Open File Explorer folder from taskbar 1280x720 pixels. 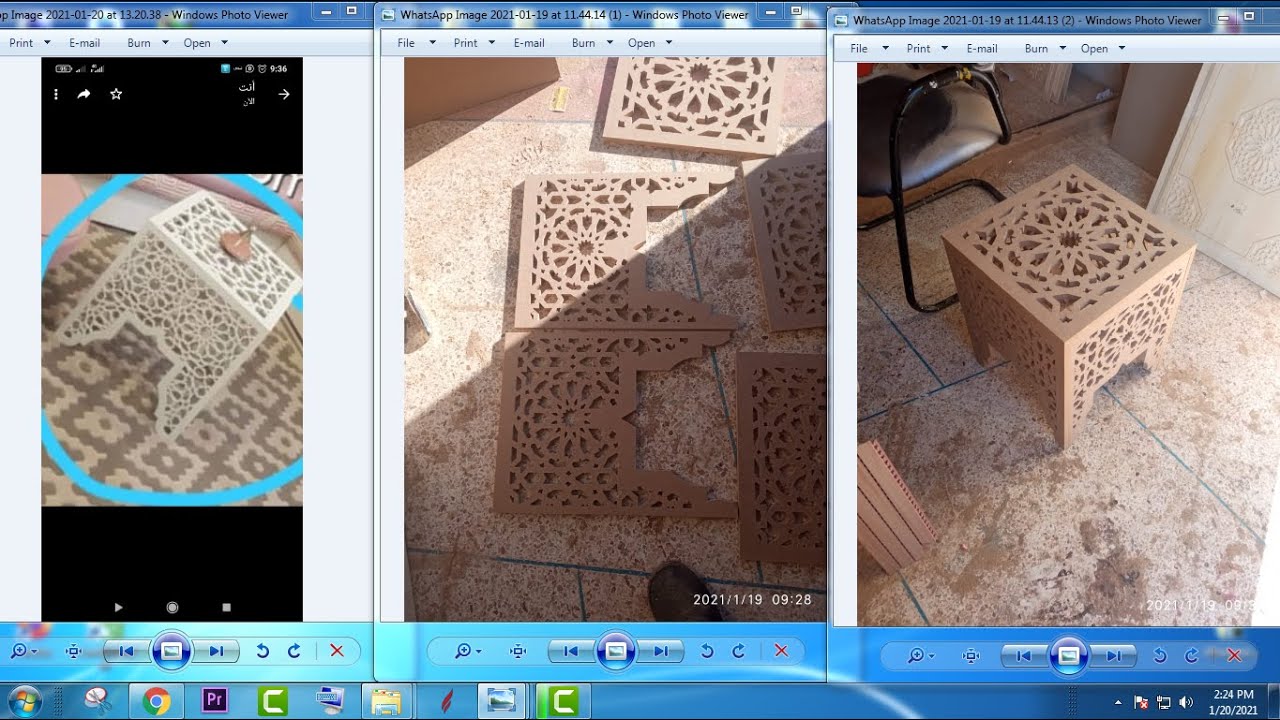point(387,701)
